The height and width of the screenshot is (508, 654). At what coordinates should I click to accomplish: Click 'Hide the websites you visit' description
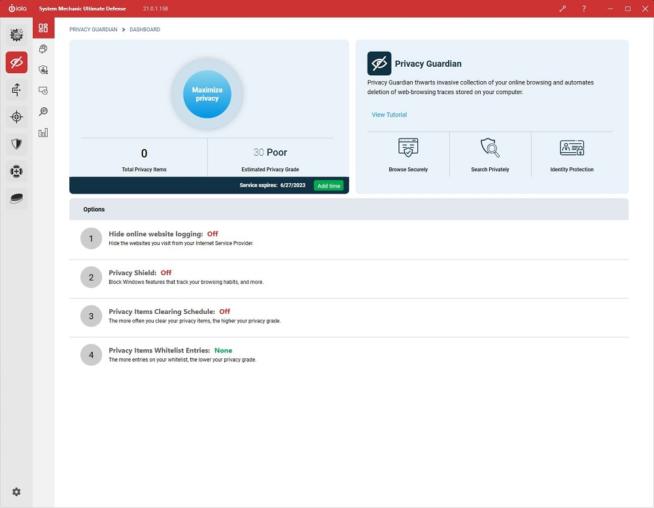pyautogui.click(x=181, y=243)
